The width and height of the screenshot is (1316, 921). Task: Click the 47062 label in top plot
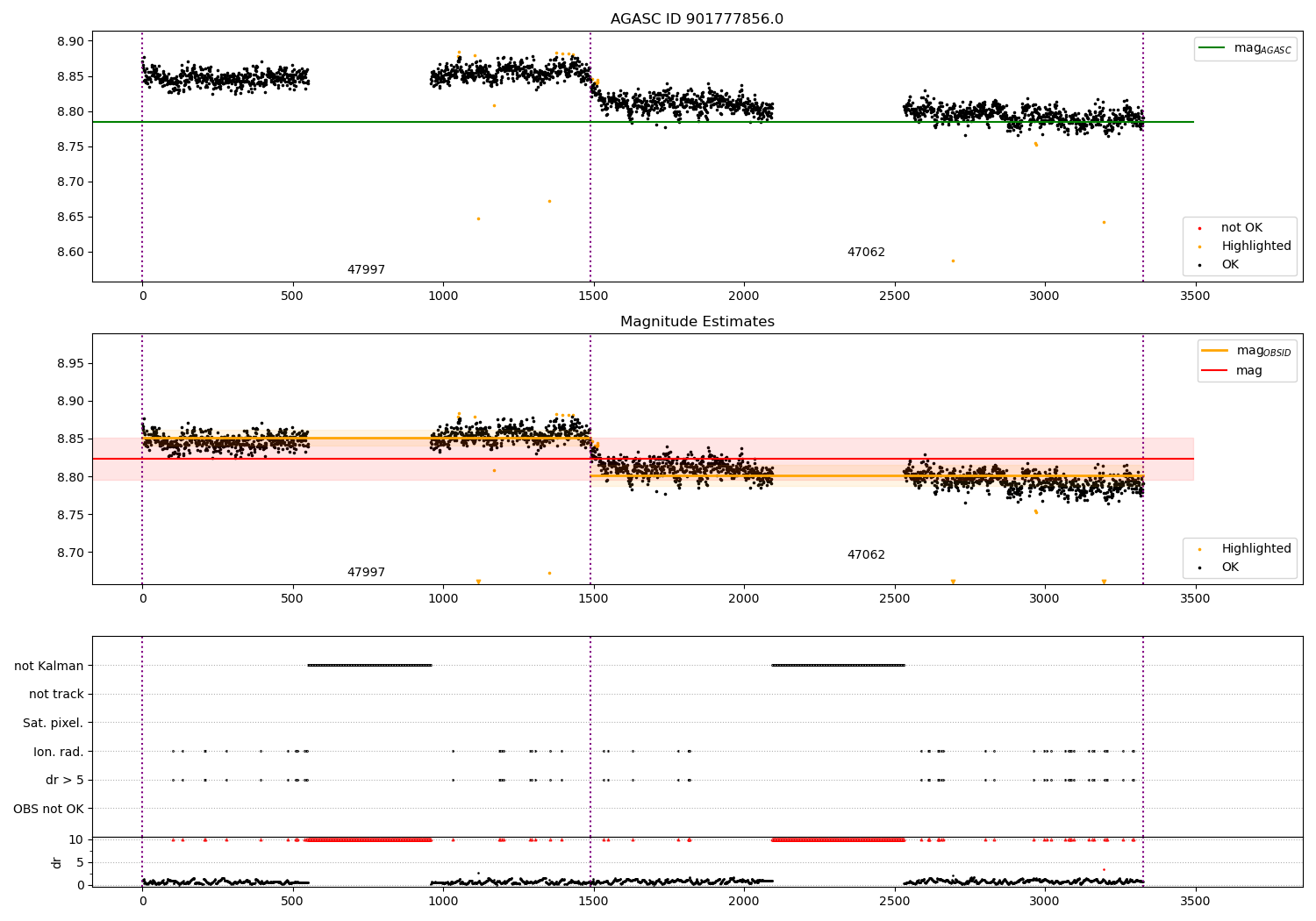point(866,253)
